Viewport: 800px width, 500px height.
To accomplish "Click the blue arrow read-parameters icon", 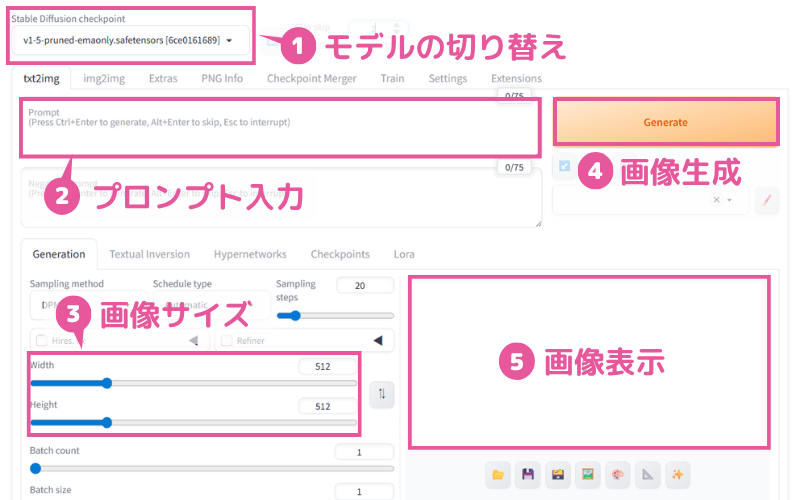I will point(565,166).
